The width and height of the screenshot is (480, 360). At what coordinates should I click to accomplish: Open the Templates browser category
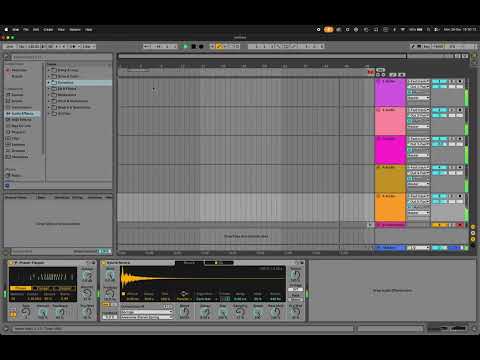20,157
